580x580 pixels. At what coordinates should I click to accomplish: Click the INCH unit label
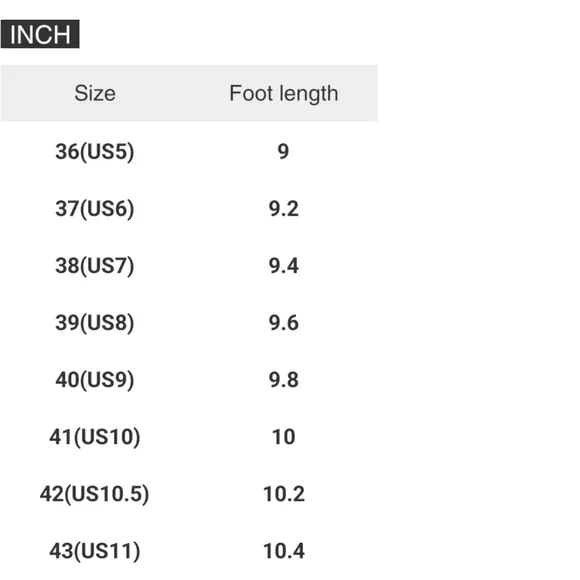(x=40, y=34)
